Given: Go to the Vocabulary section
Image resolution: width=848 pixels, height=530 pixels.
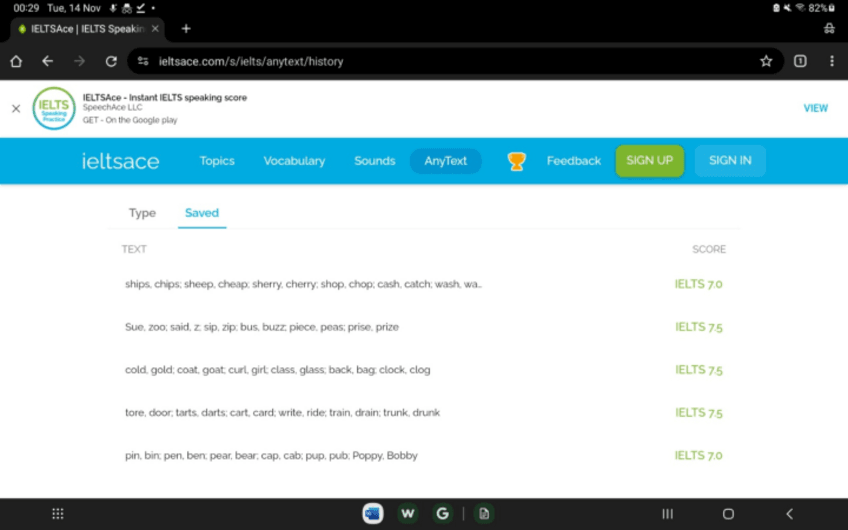Looking at the screenshot, I should (x=294, y=161).
